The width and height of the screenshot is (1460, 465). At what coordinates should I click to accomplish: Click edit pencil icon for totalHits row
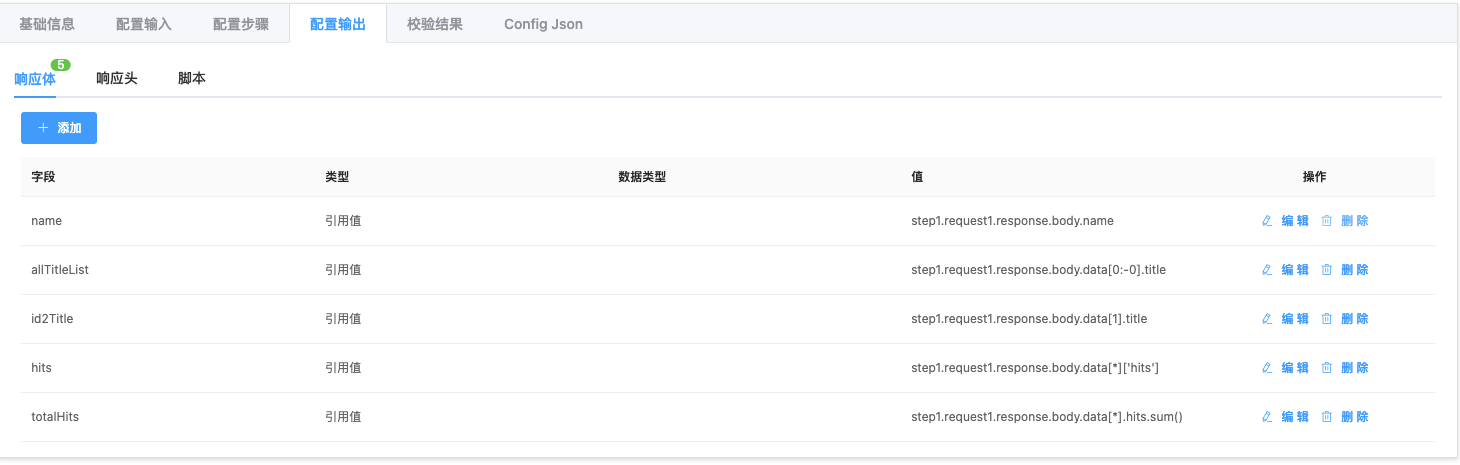click(1267, 417)
